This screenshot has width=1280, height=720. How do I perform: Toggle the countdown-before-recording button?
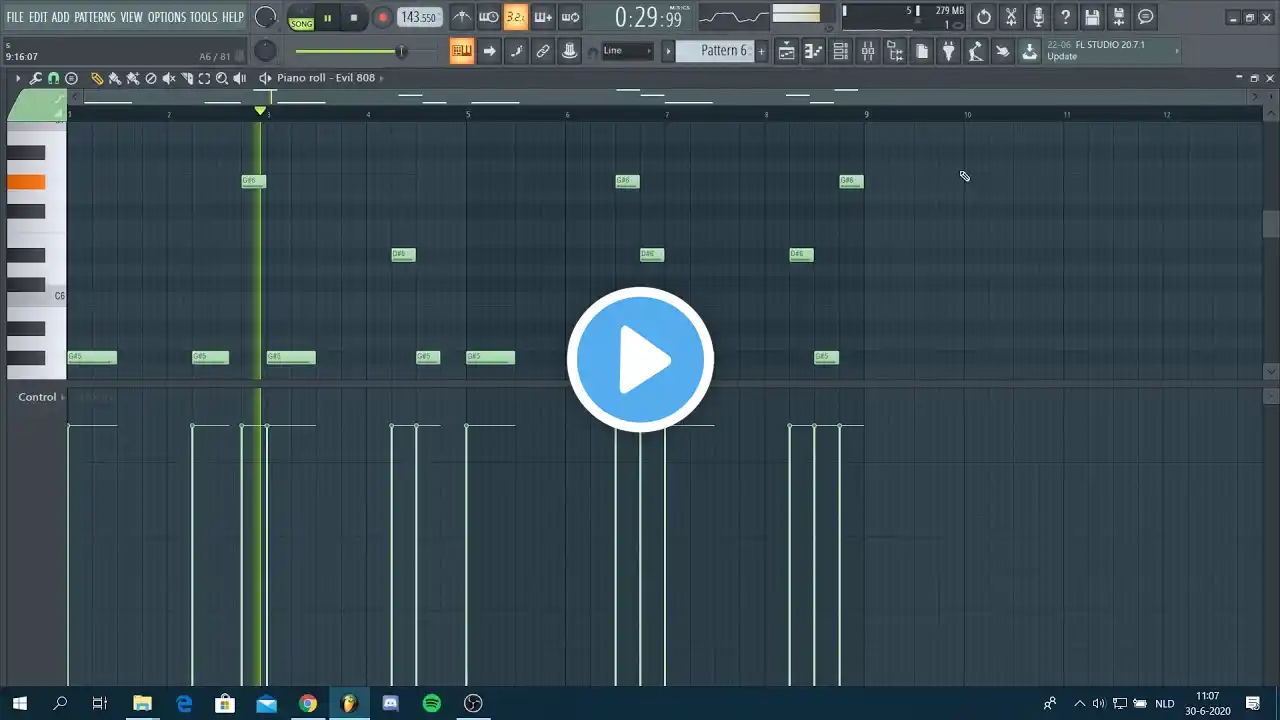pos(516,17)
